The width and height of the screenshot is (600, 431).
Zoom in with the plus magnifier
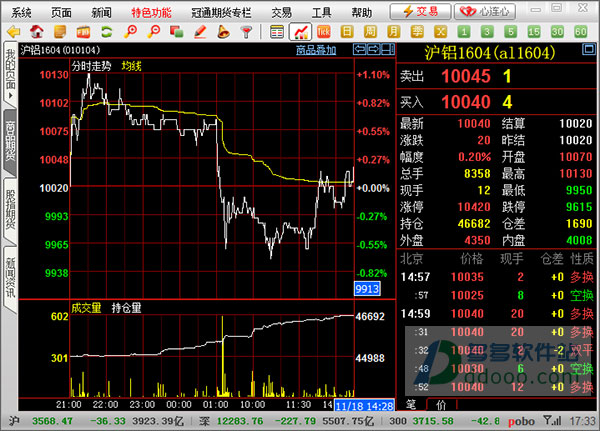point(130,31)
